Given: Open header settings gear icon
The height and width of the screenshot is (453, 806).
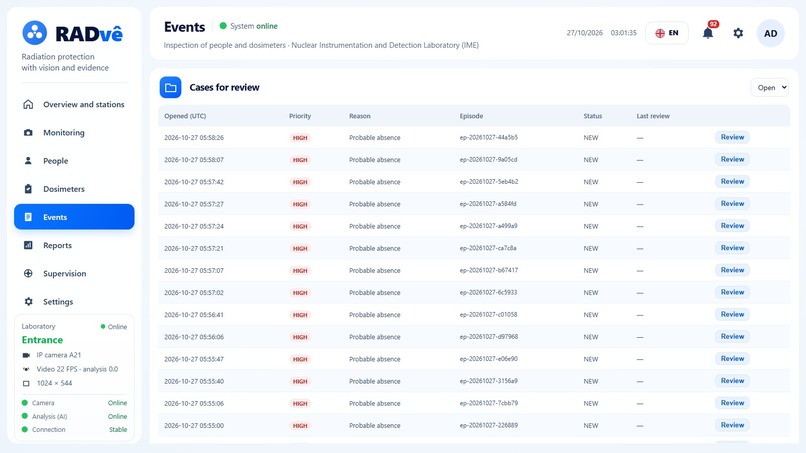Looking at the screenshot, I should pos(738,33).
